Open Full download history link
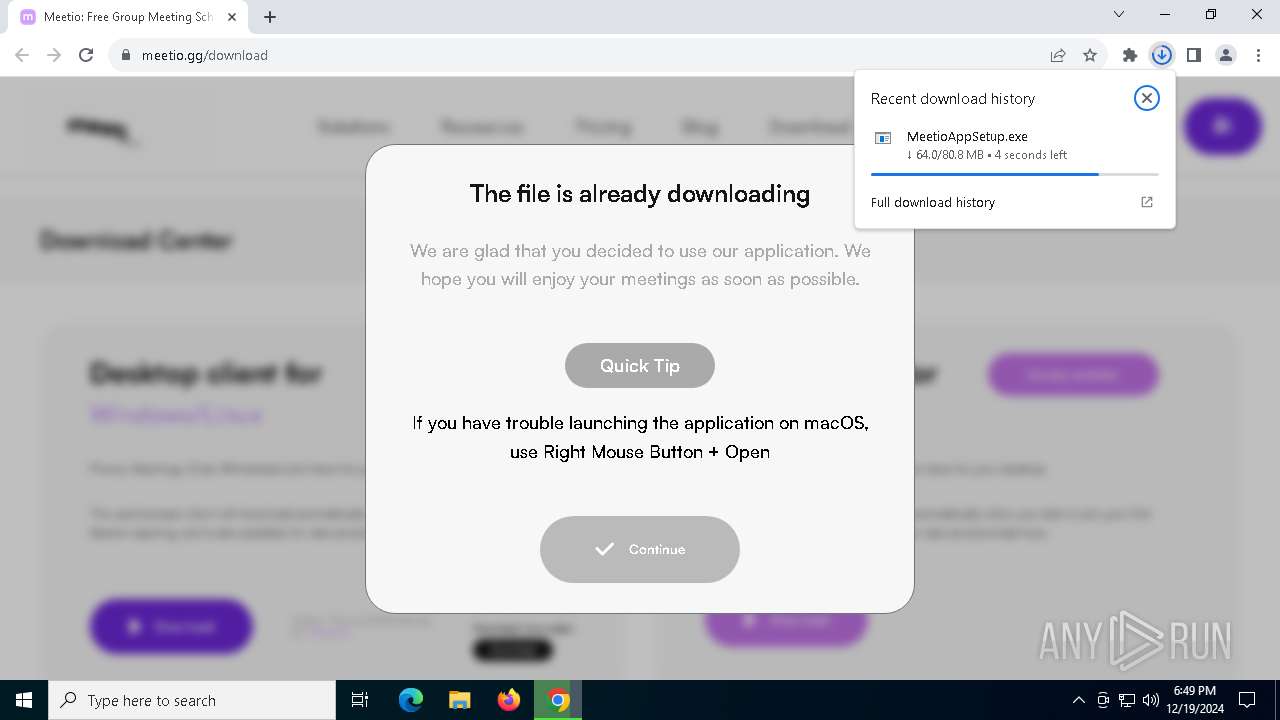1280x720 pixels. click(933, 202)
